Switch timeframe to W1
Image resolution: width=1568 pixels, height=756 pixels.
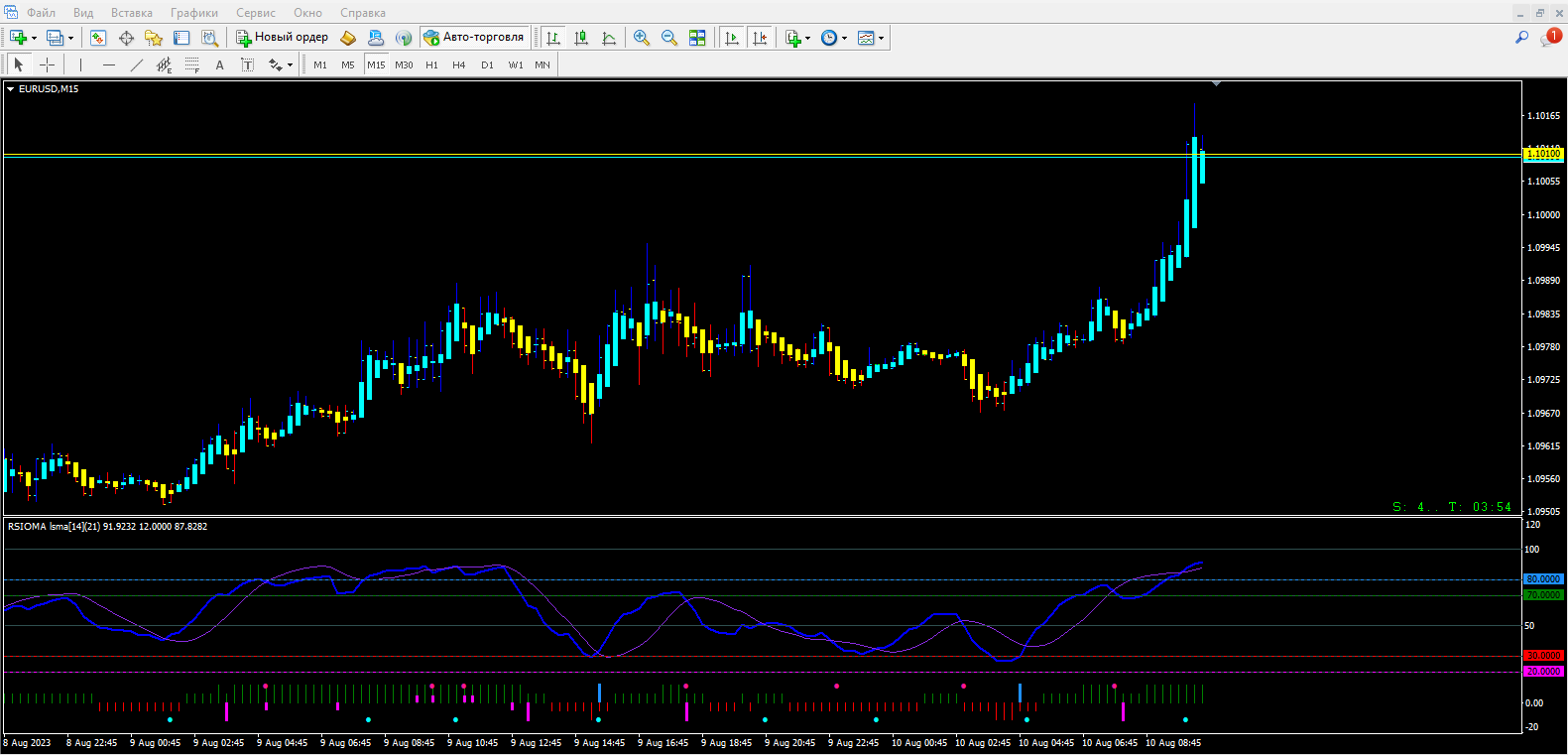516,64
